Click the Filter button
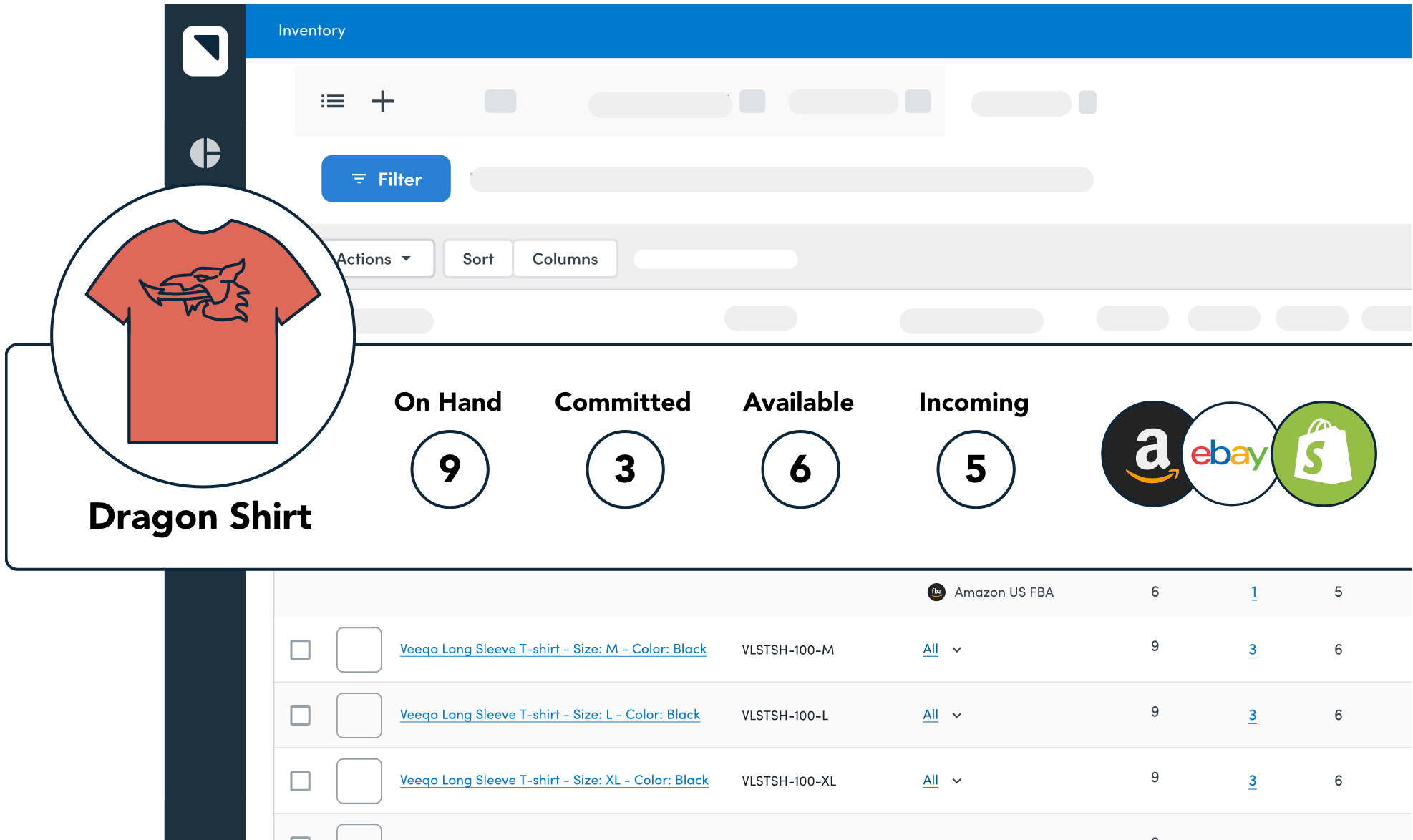The width and height of the screenshot is (1413, 840). click(386, 179)
